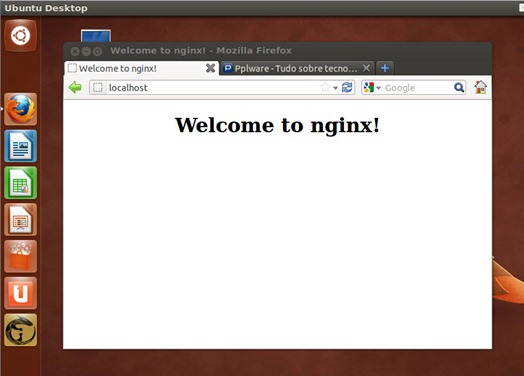Close the Firefox window

coord(75,51)
